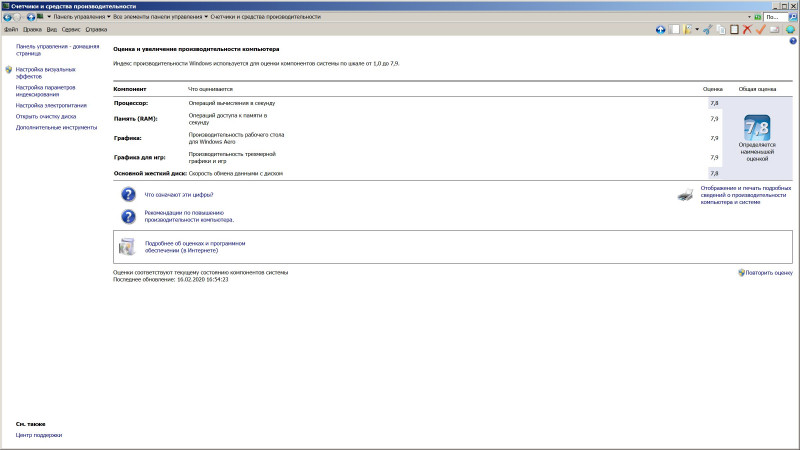Screen dimensions: 800x450
Task: Click the red X Delete toolbar icon
Action: pyautogui.click(x=747, y=30)
